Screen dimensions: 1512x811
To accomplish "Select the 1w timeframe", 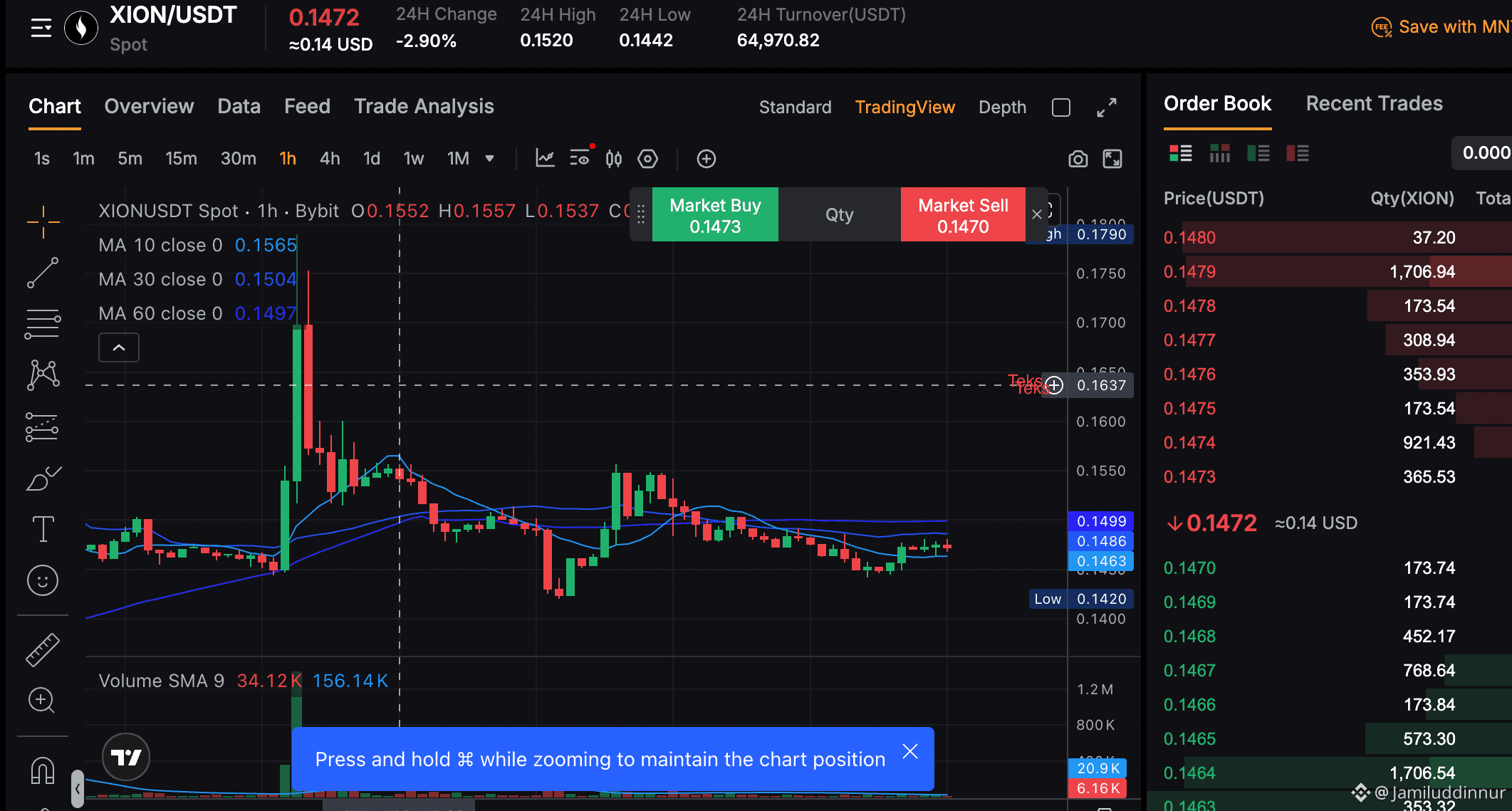I will pos(414,158).
